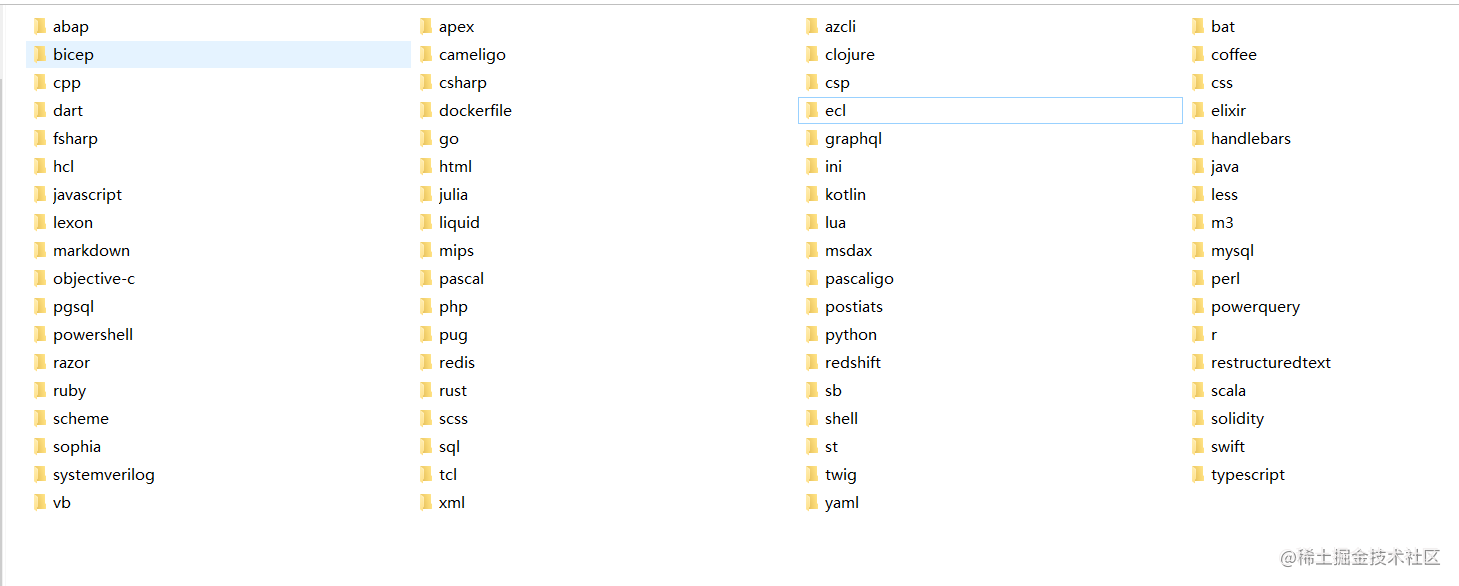Screen dimensions: 1459x586
Task: Click the objective-c folder name
Action: (94, 279)
